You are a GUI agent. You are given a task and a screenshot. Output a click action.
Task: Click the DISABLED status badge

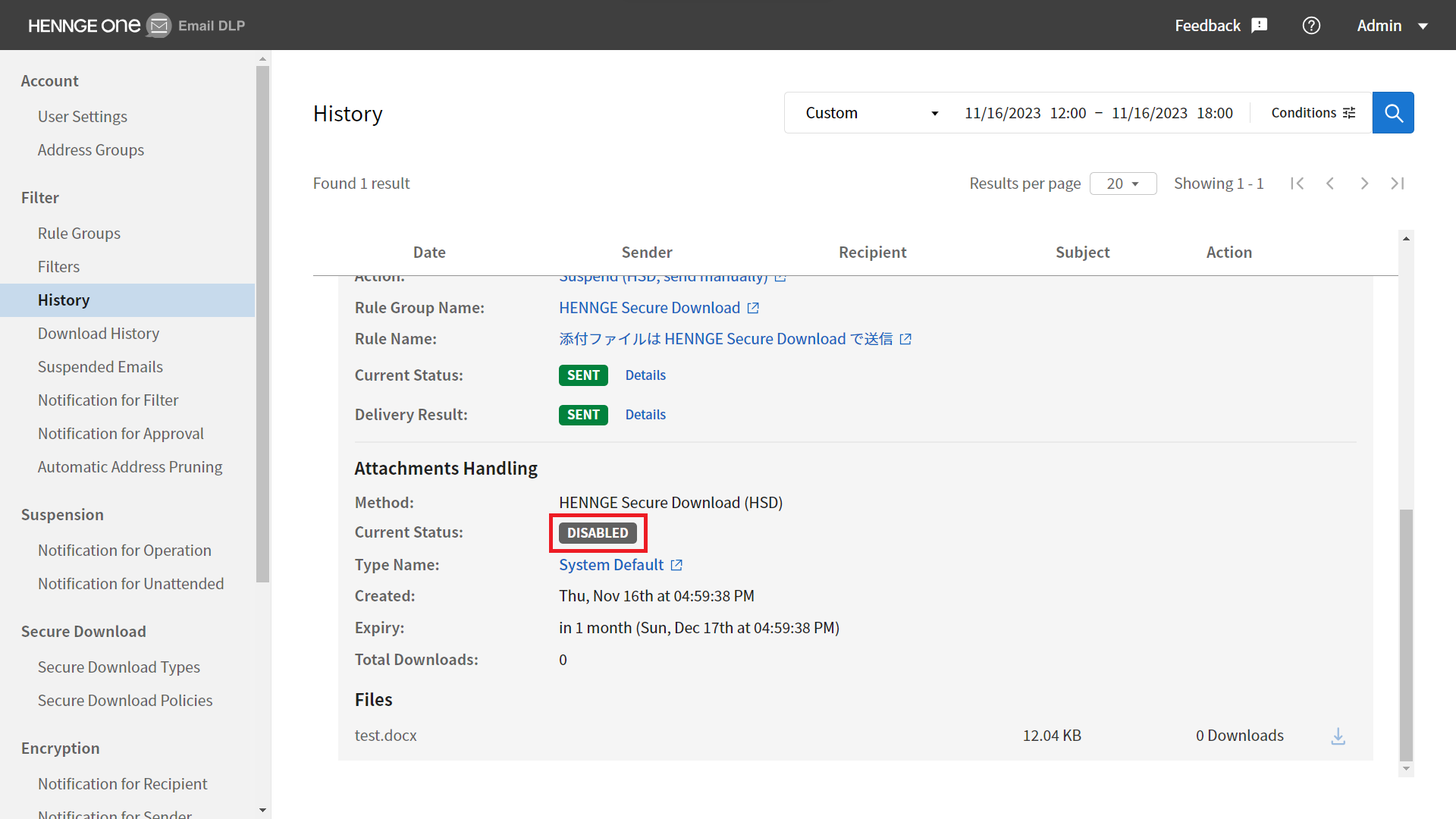pyautogui.click(x=598, y=533)
